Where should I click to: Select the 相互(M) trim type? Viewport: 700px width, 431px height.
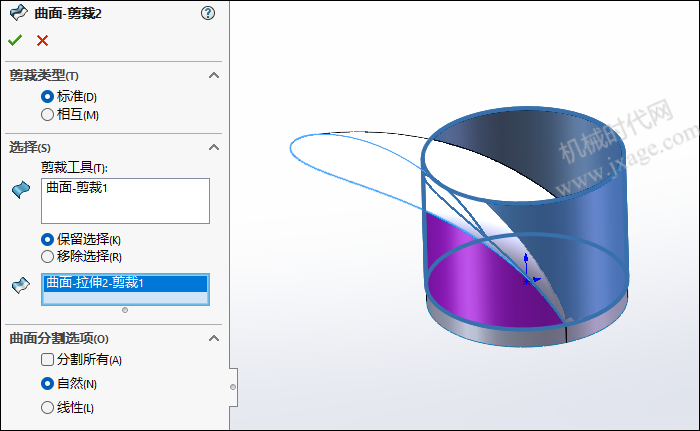click(47, 115)
